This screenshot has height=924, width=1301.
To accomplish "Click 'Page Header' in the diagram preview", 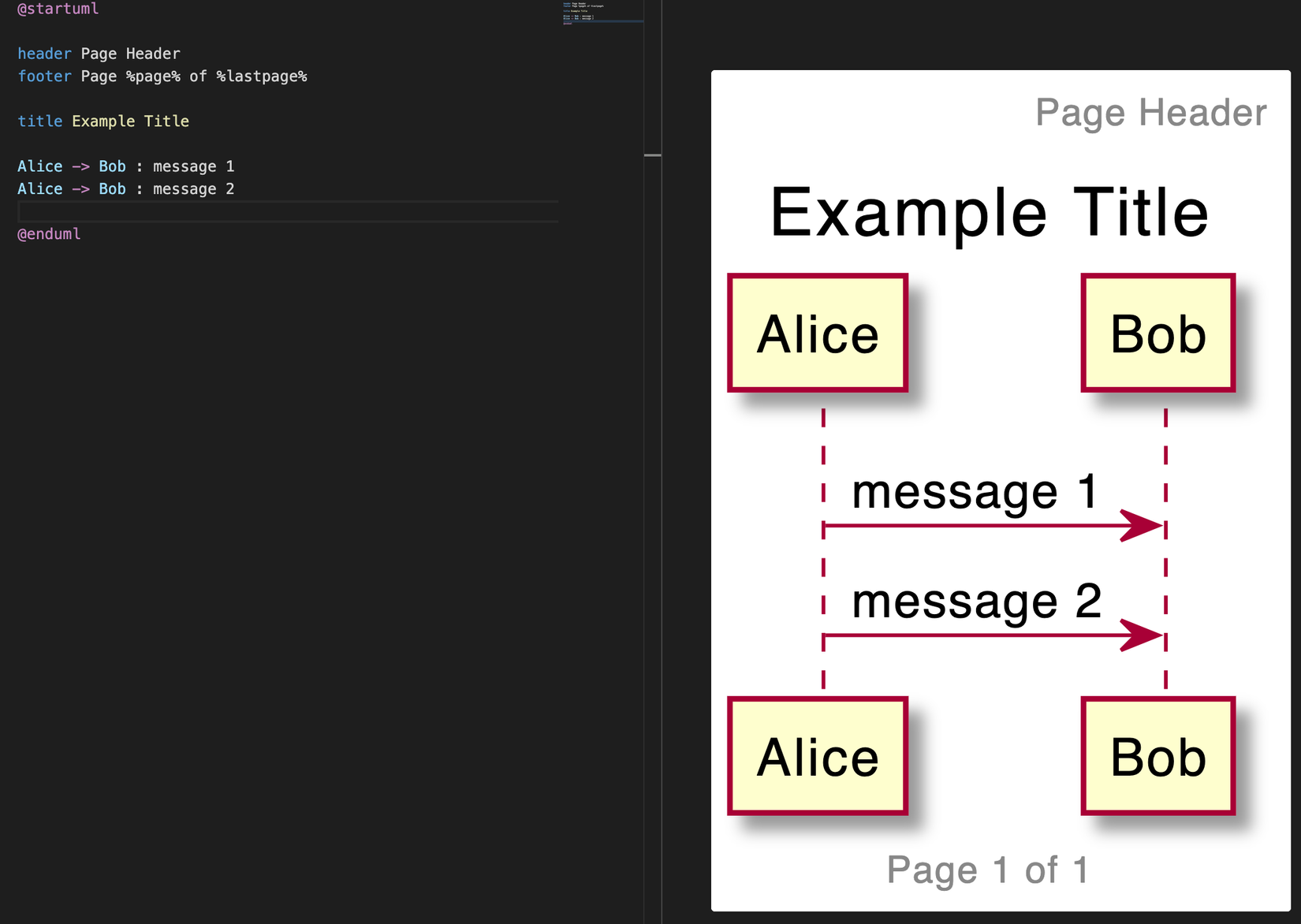I will 1150,113.
